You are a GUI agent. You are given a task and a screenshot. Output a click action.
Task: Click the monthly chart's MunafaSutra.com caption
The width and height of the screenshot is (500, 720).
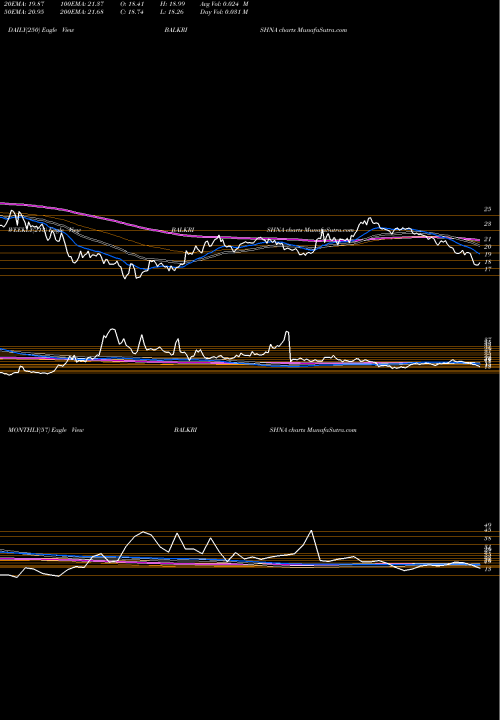pyautogui.click(x=313, y=430)
